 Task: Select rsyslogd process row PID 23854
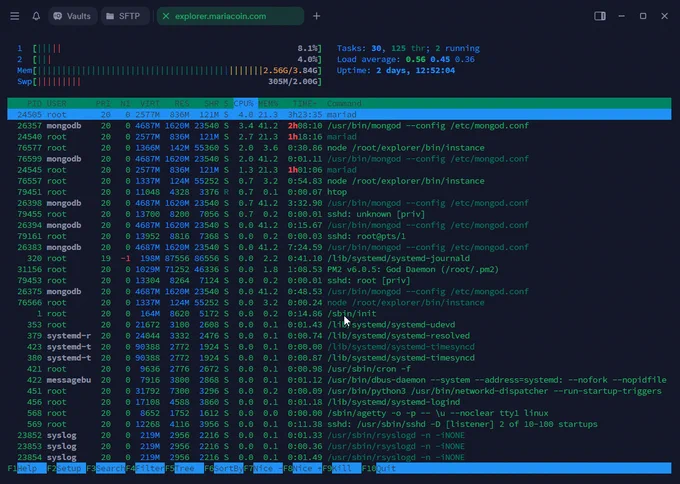(x=339, y=458)
